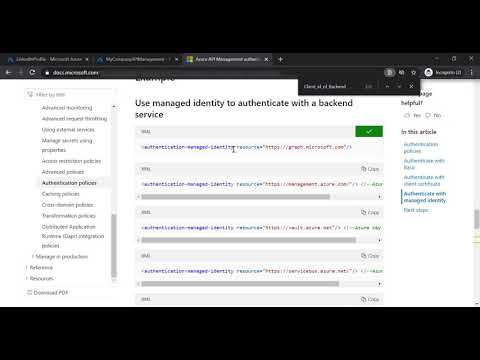Screen dimensions: 480x360
Task: Click right arrow of servicebus snippet scrollbar
Action: point(379,284)
